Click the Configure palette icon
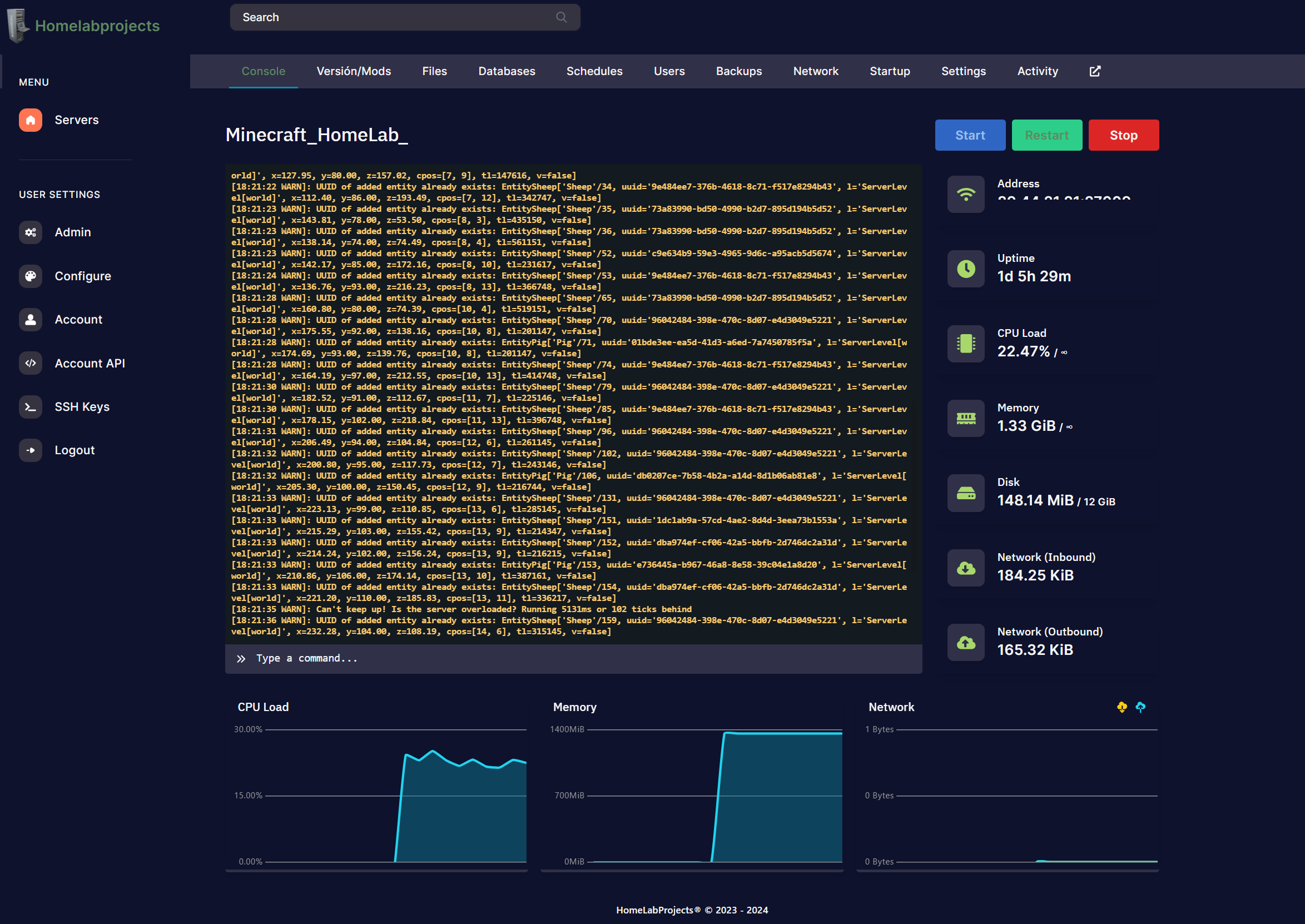The width and height of the screenshot is (1305, 924). (30, 276)
